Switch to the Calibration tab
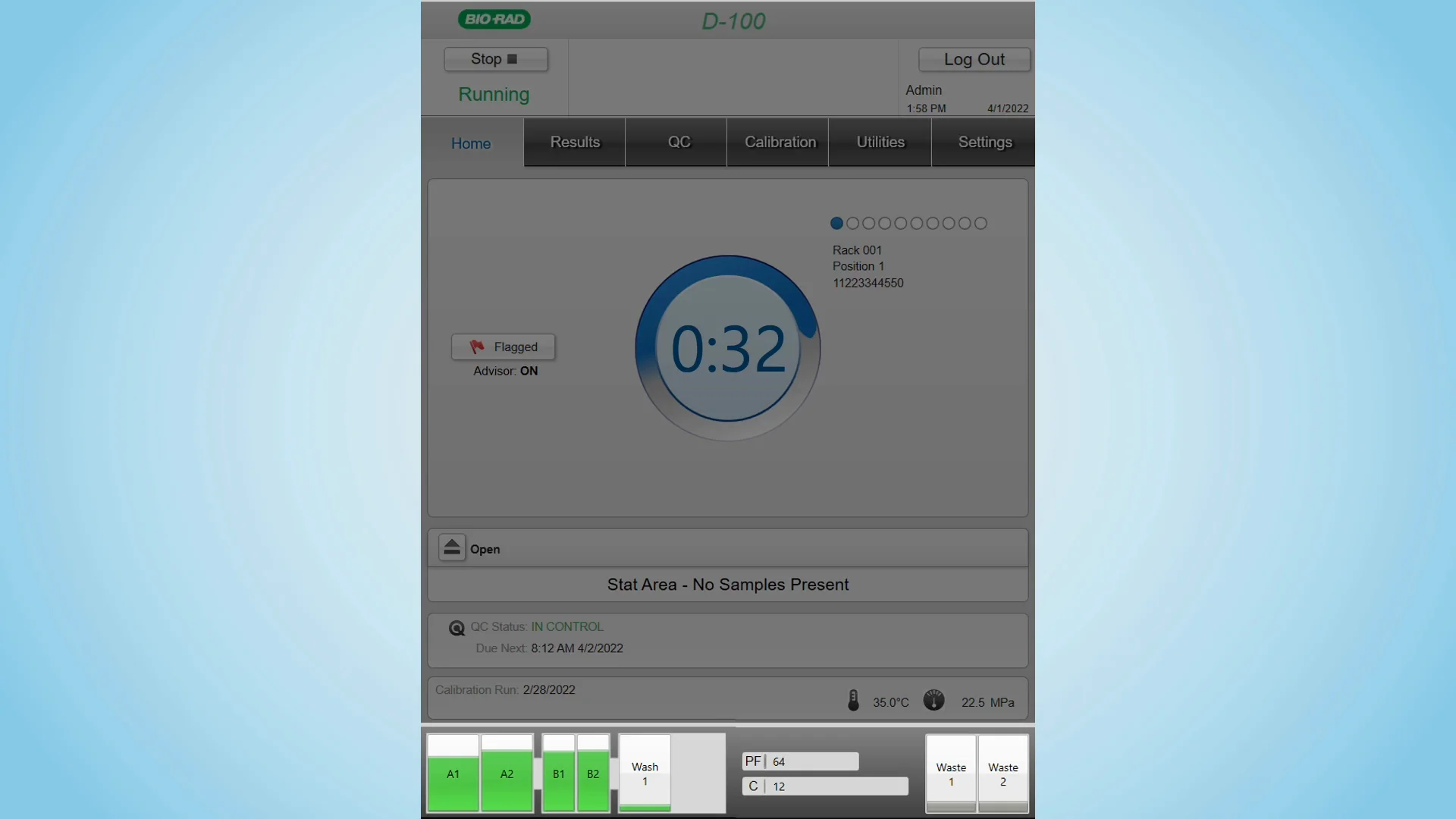This screenshot has height=819, width=1456. click(x=780, y=143)
